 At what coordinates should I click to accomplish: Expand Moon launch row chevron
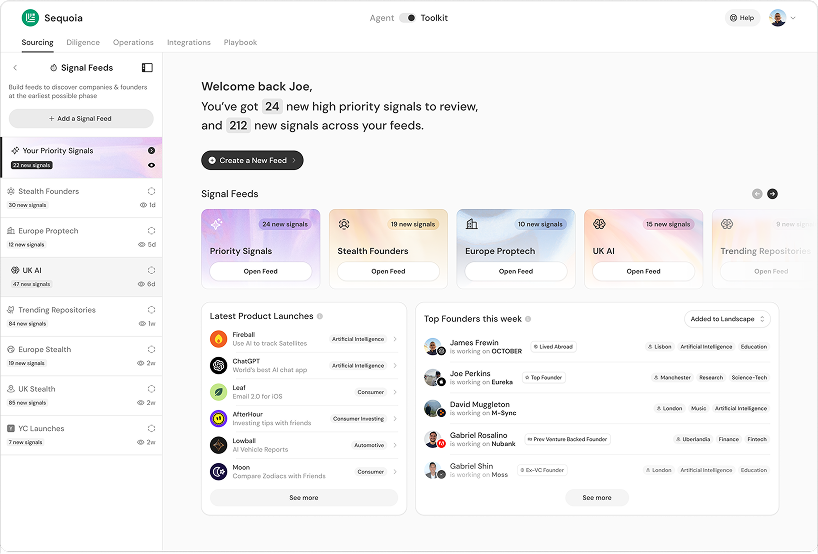(x=395, y=472)
